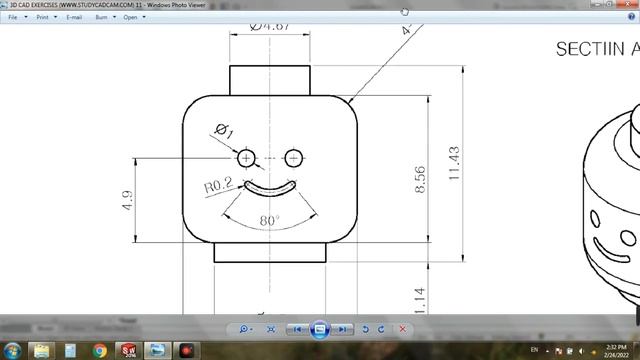Image resolution: width=640 pixels, height=360 pixels.
Task: Click the 80° angle label
Action: pos(269,221)
